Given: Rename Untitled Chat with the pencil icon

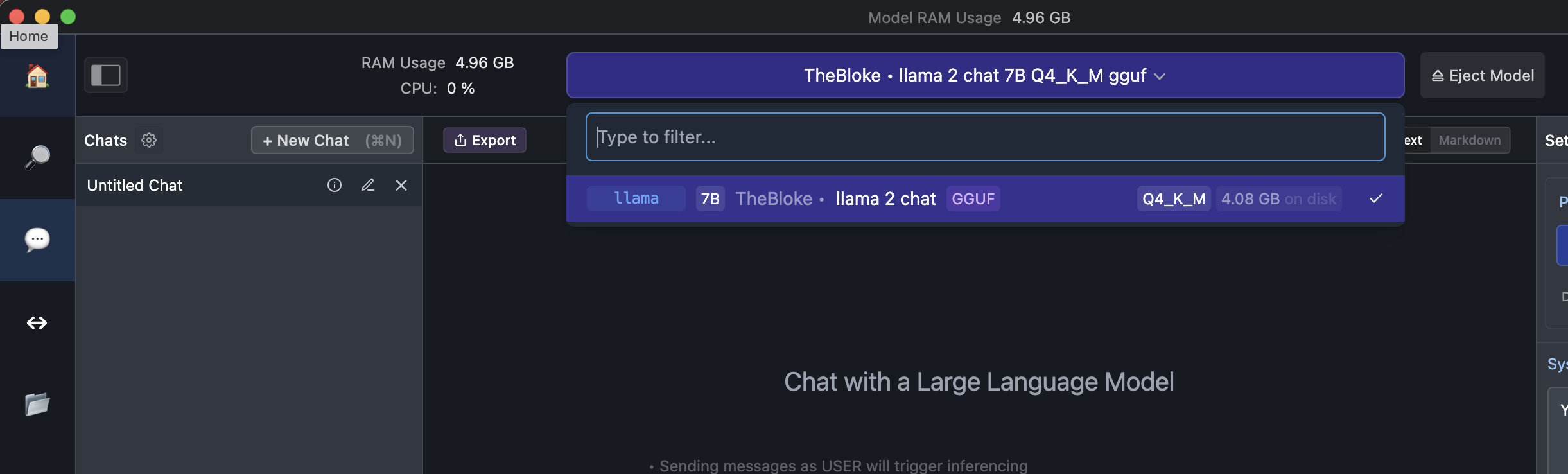Looking at the screenshot, I should point(368,185).
